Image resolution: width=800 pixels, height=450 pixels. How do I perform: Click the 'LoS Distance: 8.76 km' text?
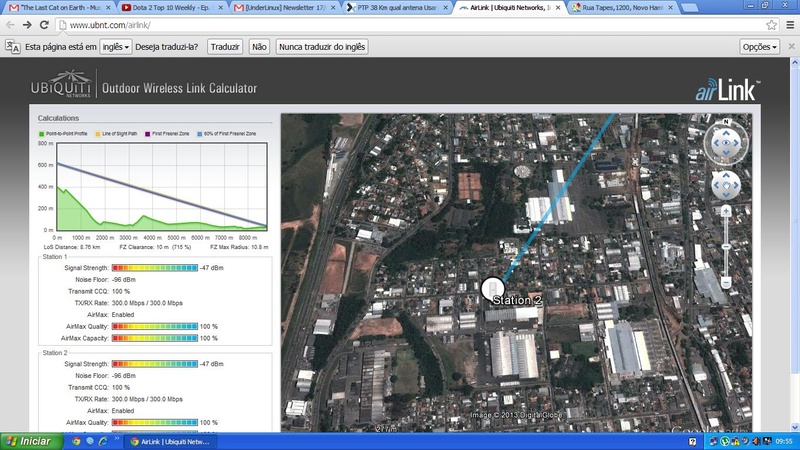72,247
